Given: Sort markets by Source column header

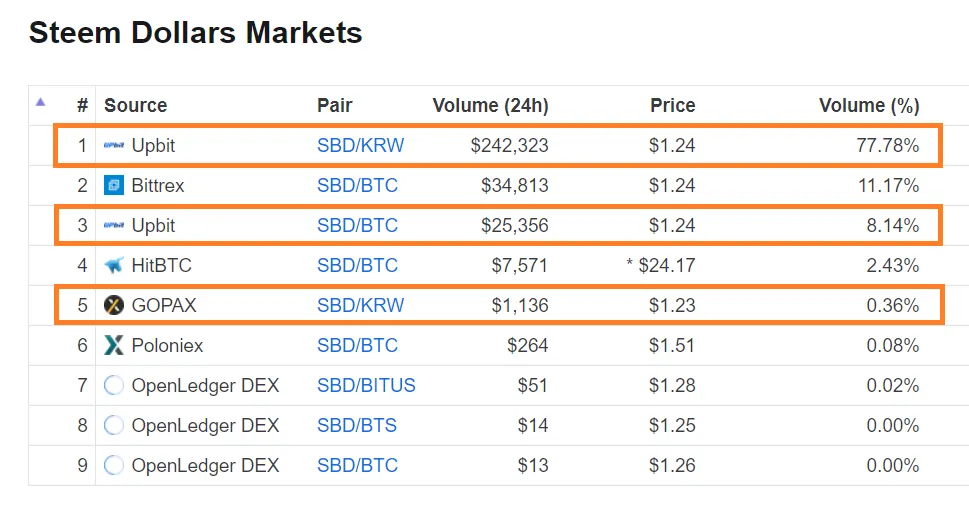Looking at the screenshot, I should (135, 105).
